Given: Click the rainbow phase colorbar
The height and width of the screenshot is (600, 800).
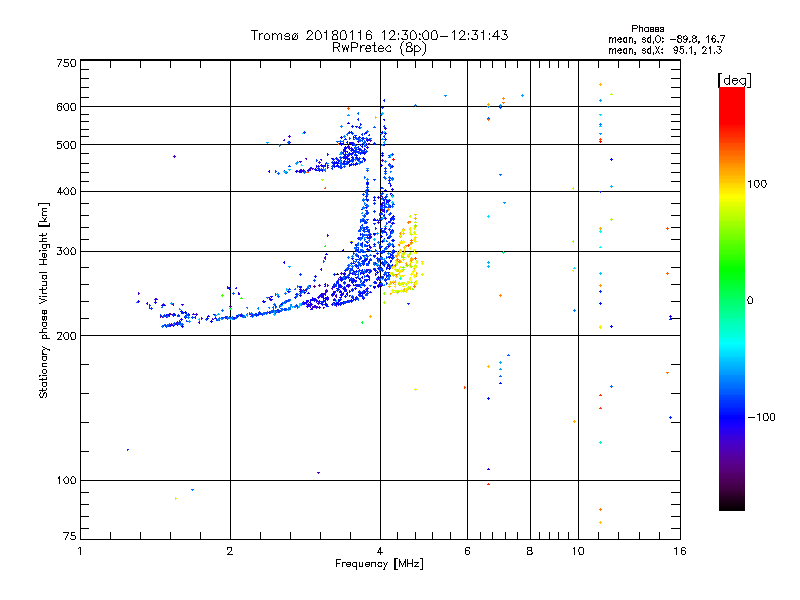Looking at the screenshot, I should (732, 298).
